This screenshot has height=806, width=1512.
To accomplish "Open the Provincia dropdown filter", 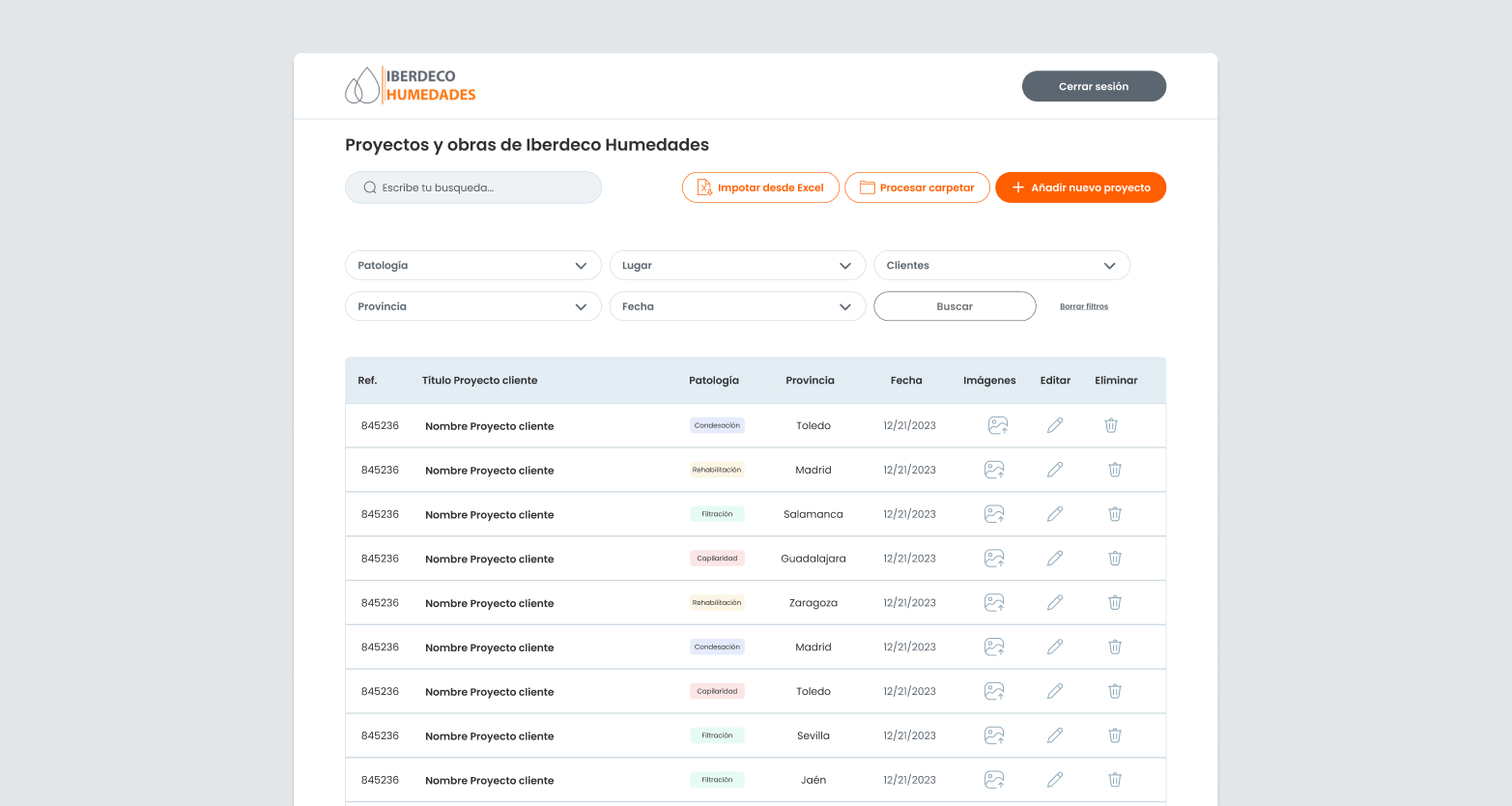I will tap(472, 306).
